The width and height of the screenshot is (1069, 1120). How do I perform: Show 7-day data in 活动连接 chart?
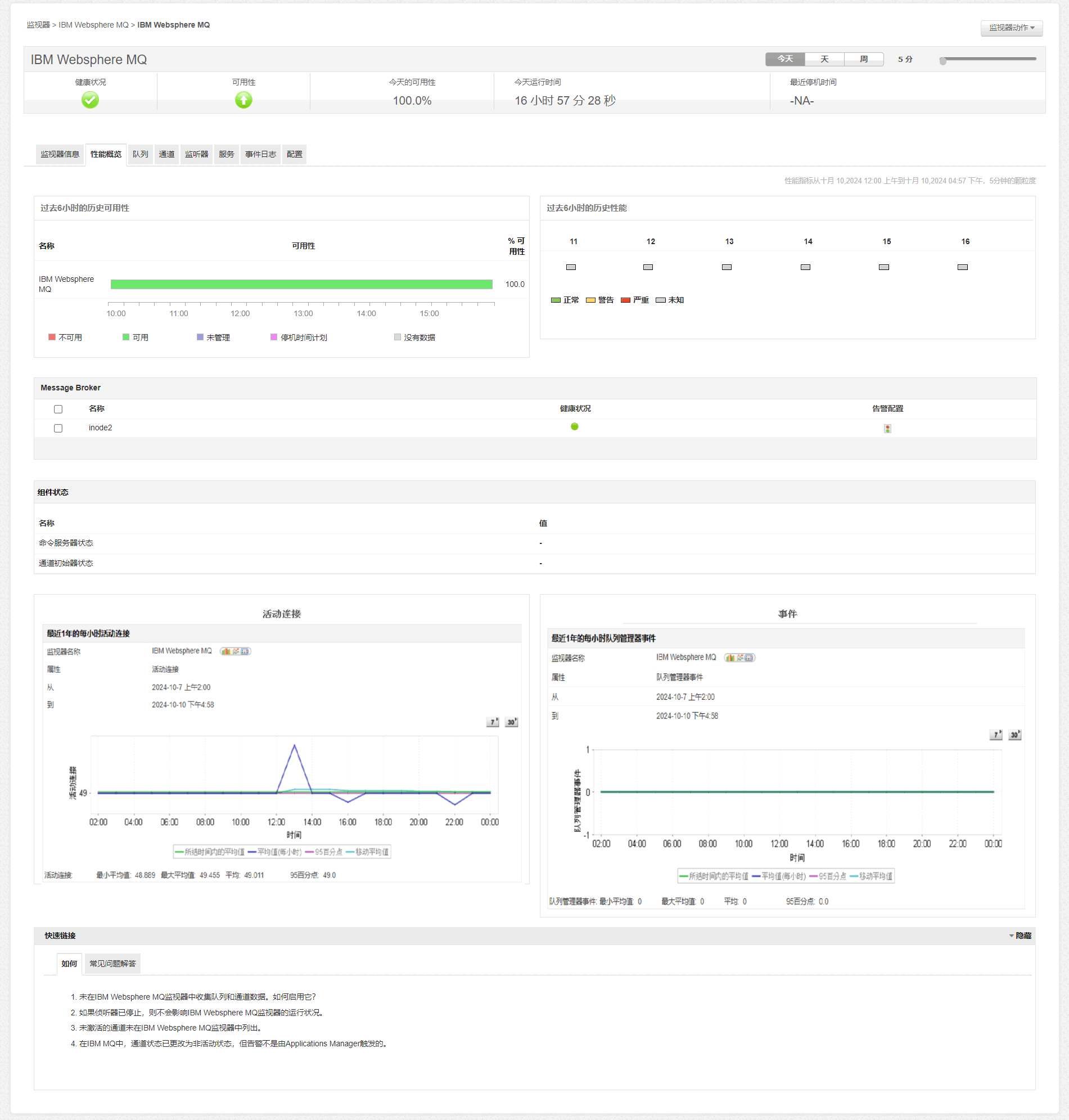493,722
